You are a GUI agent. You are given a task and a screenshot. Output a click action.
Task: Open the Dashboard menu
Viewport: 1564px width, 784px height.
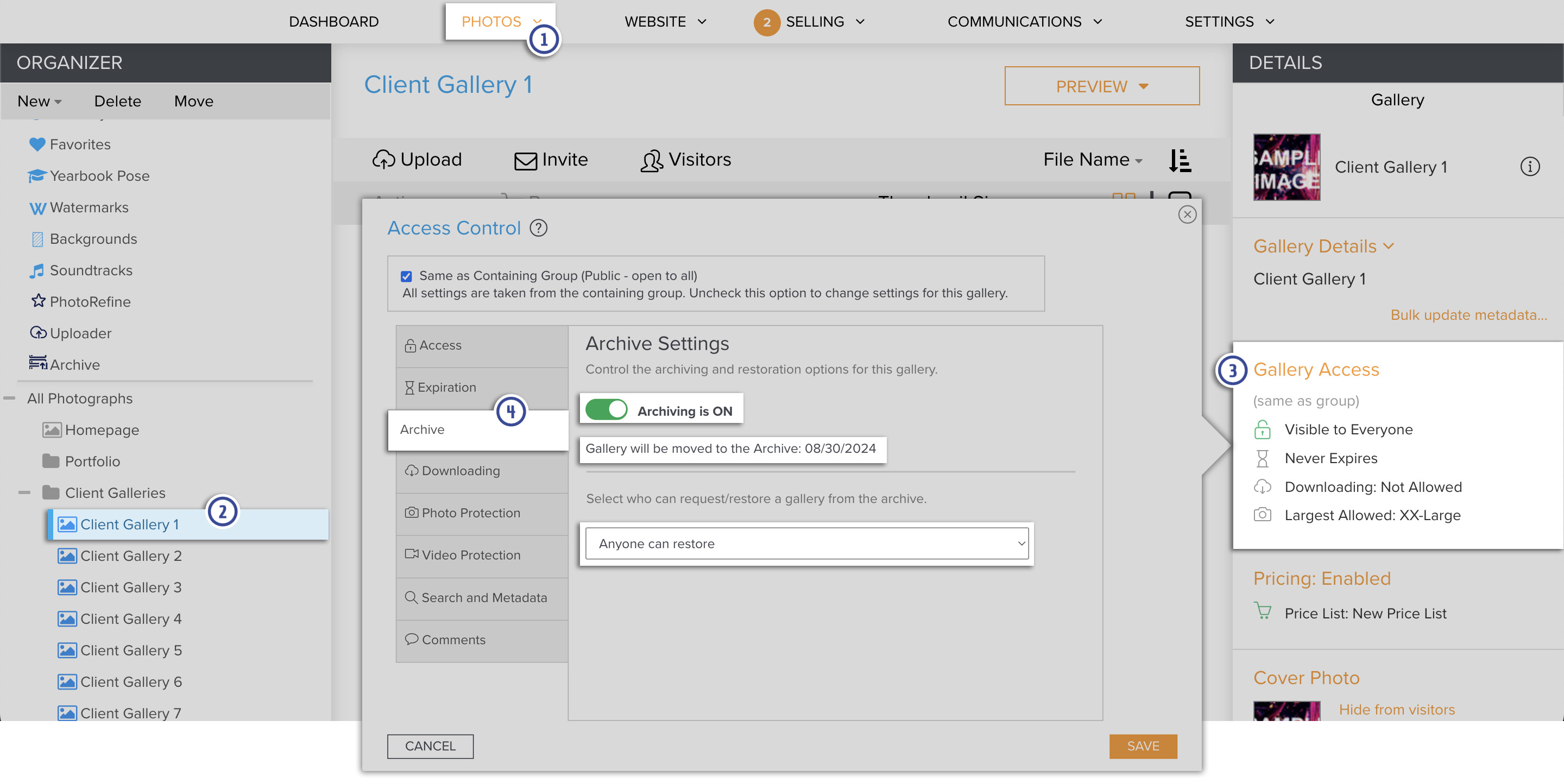[334, 22]
